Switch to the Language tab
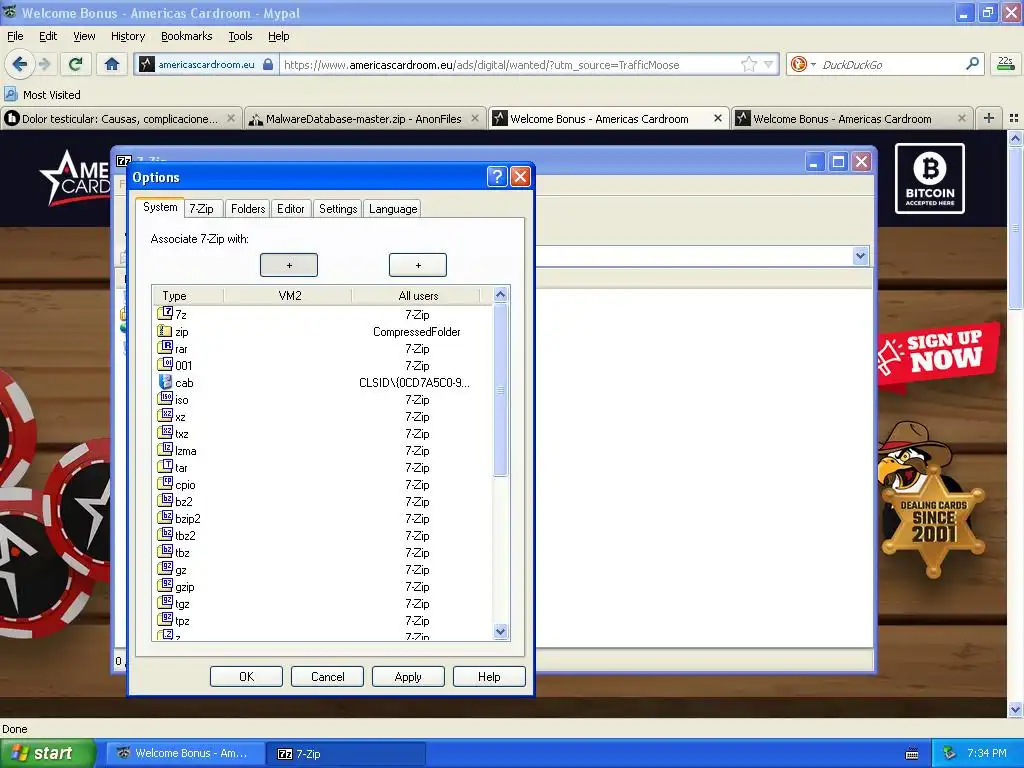 pyautogui.click(x=393, y=209)
